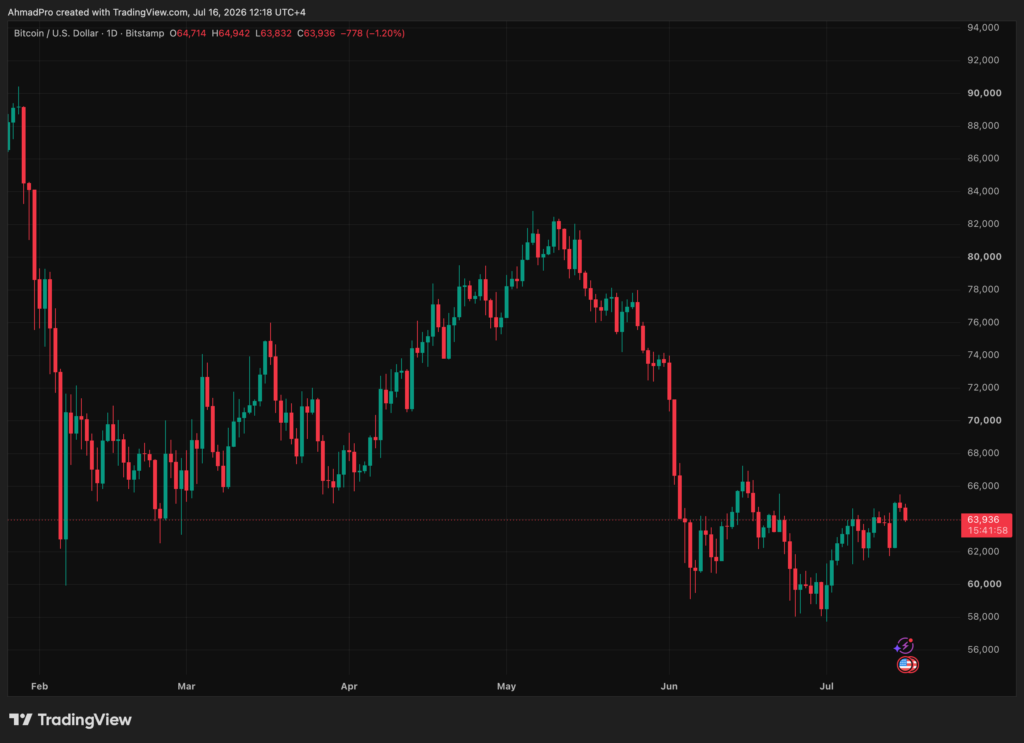The width and height of the screenshot is (1024, 743).
Task: Click the legend close value C63,936
Action: click(316, 33)
